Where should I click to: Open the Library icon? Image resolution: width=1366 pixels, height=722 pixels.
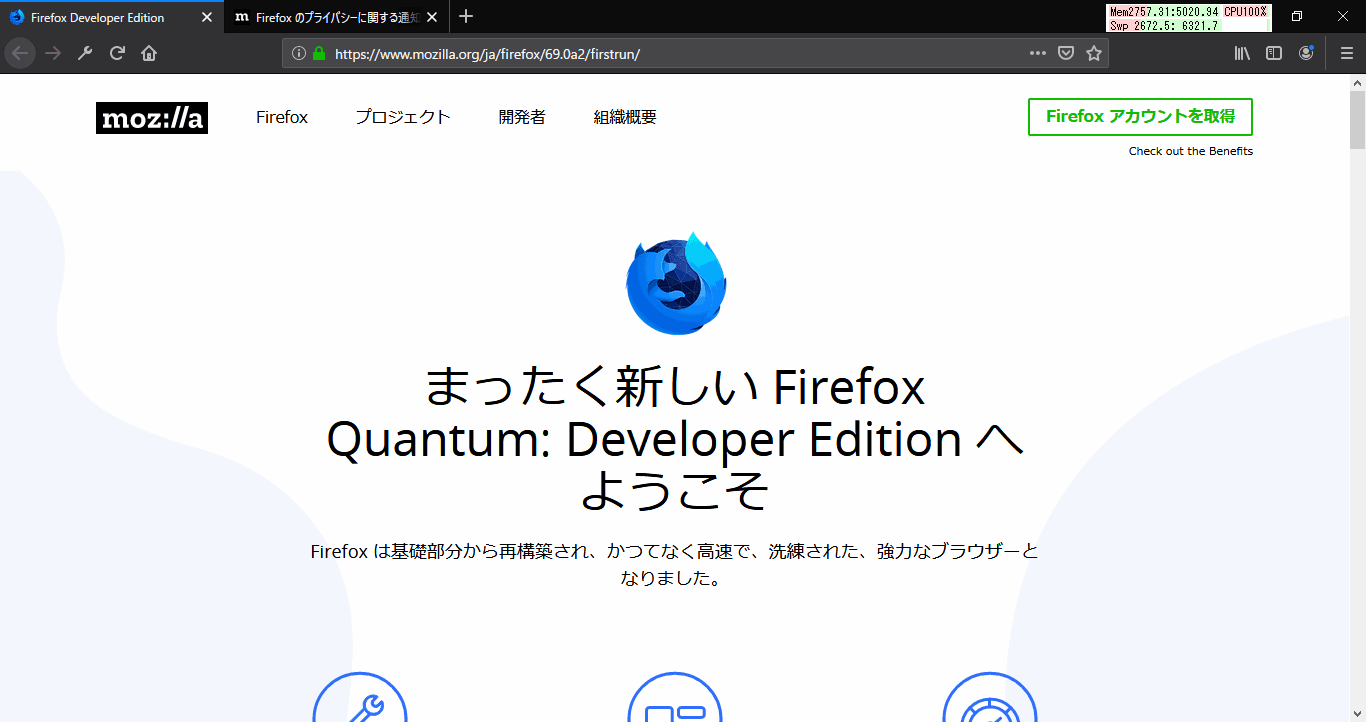[1242, 53]
